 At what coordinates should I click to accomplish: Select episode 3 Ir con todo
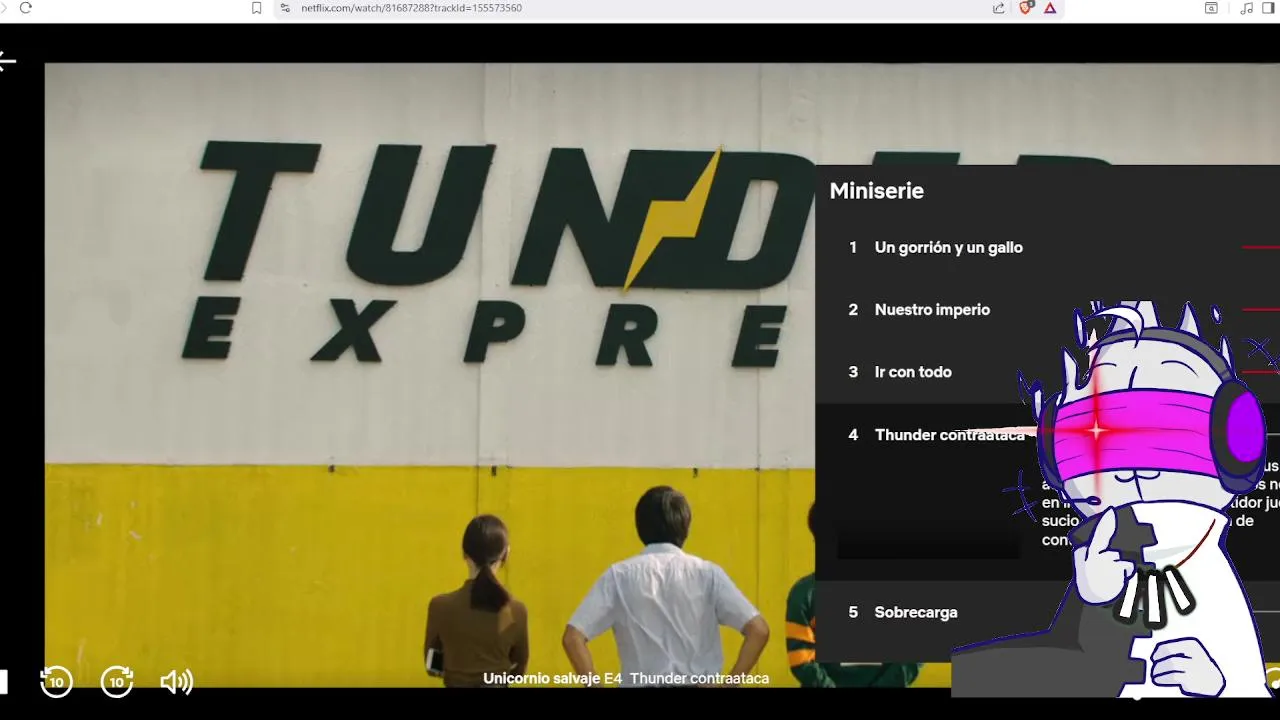(1047, 372)
